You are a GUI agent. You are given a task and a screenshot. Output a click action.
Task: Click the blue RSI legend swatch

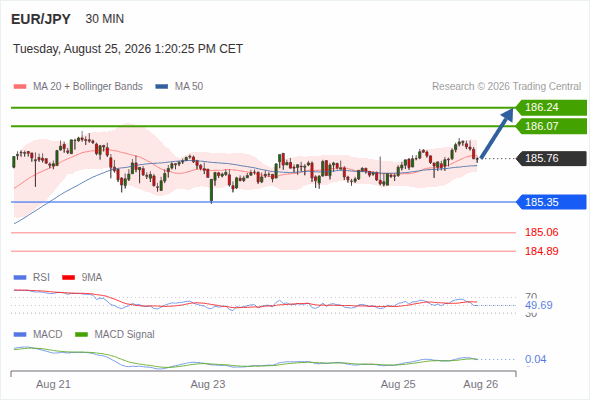click(20, 278)
